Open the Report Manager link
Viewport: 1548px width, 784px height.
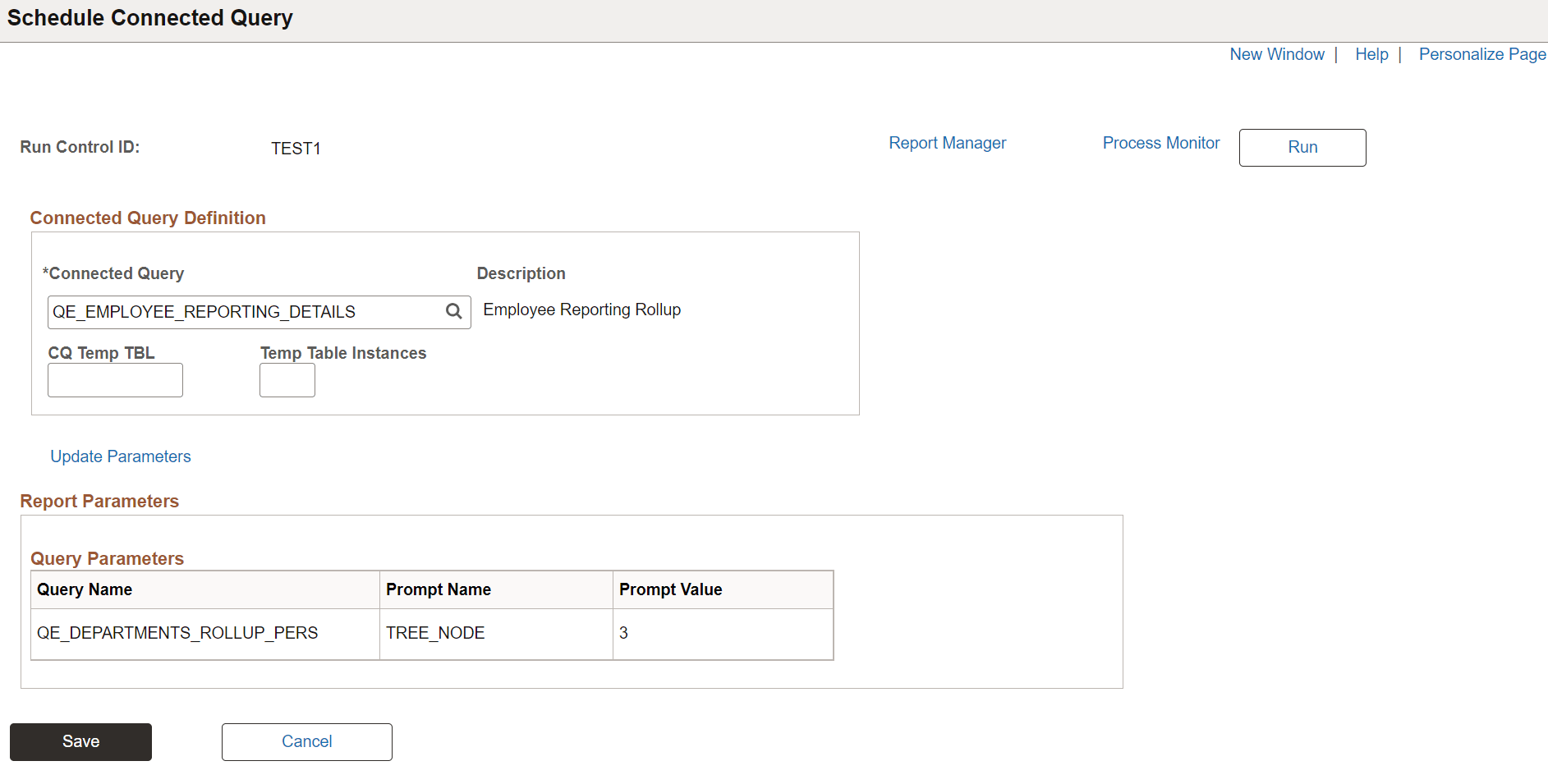pyautogui.click(x=947, y=142)
